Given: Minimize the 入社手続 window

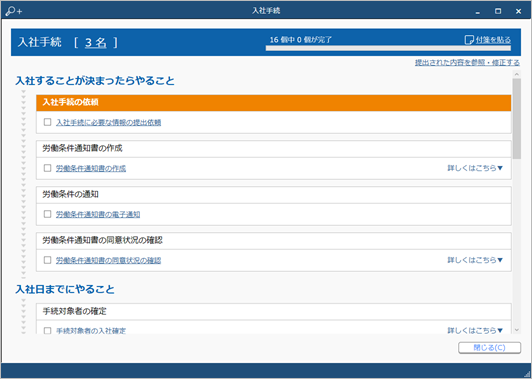Looking at the screenshot, I should [x=477, y=11].
